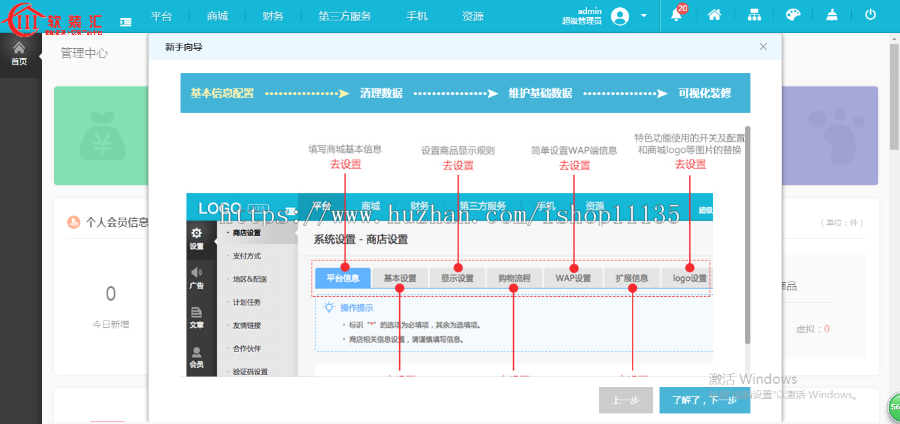Click the 首页 home icon in left sidebar
The height and width of the screenshot is (424, 900).
tap(19, 53)
